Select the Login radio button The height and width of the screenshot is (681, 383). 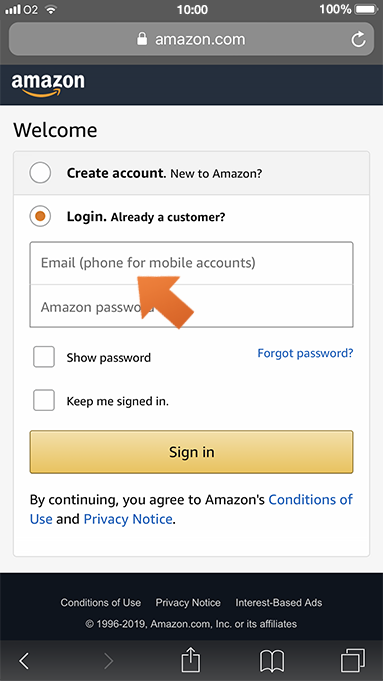coord(40,216)
